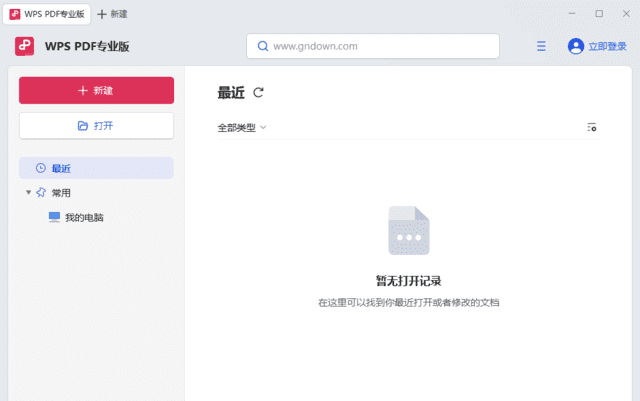Click the star icon next to 常用
The image size is (640, 401).
41,192
